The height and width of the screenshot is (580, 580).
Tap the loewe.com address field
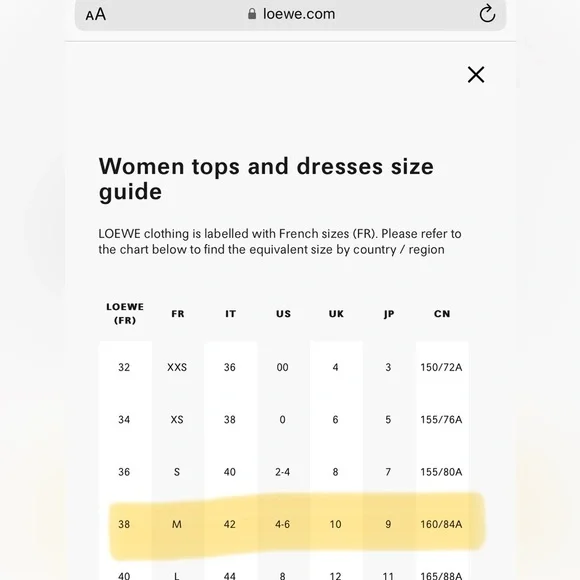click(x=290, y=15)
